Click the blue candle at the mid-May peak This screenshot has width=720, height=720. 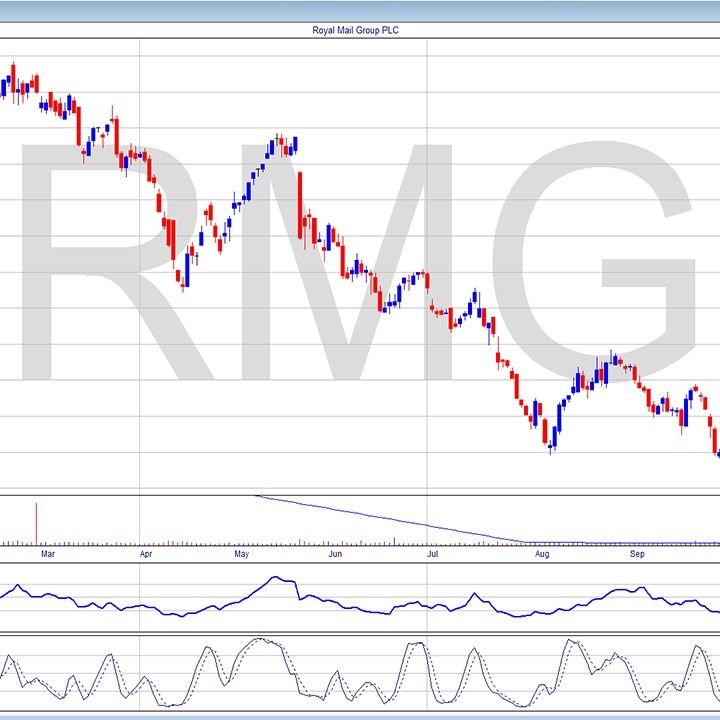pos(295,145)
